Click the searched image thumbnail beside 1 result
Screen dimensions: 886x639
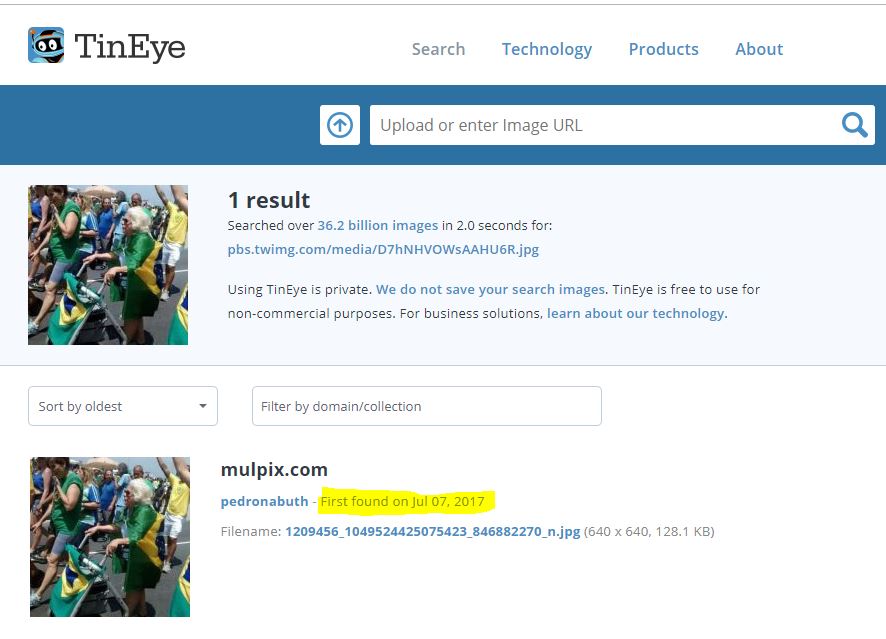[108, 265]
